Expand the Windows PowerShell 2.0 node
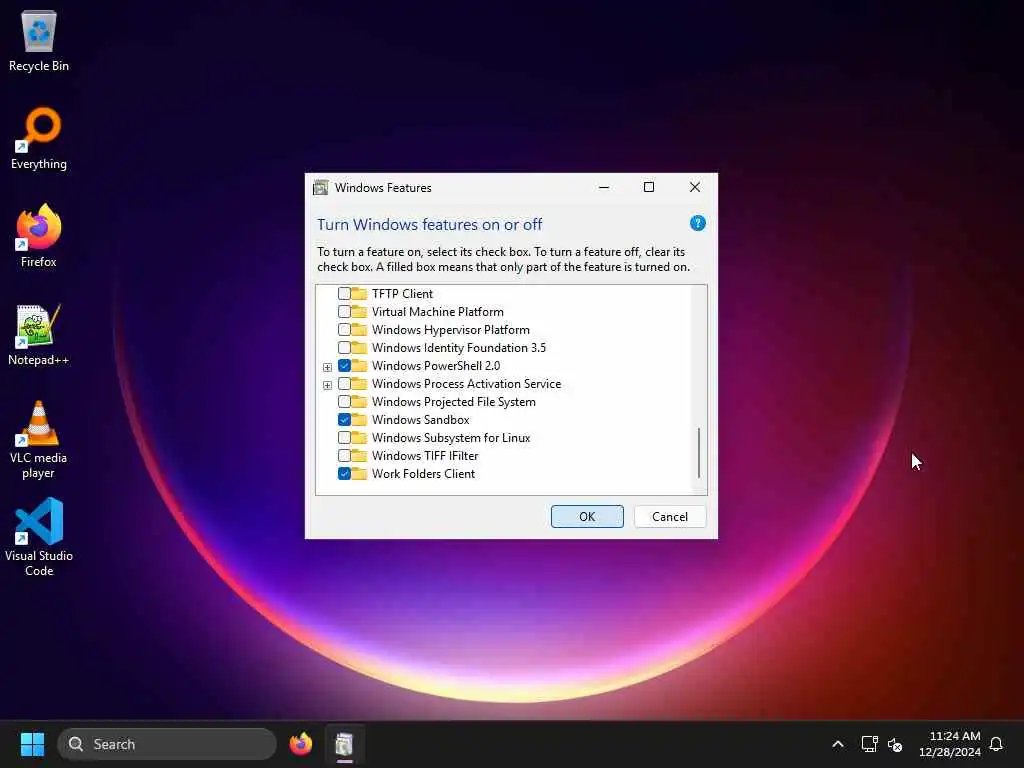 click(x=327, y=367)
